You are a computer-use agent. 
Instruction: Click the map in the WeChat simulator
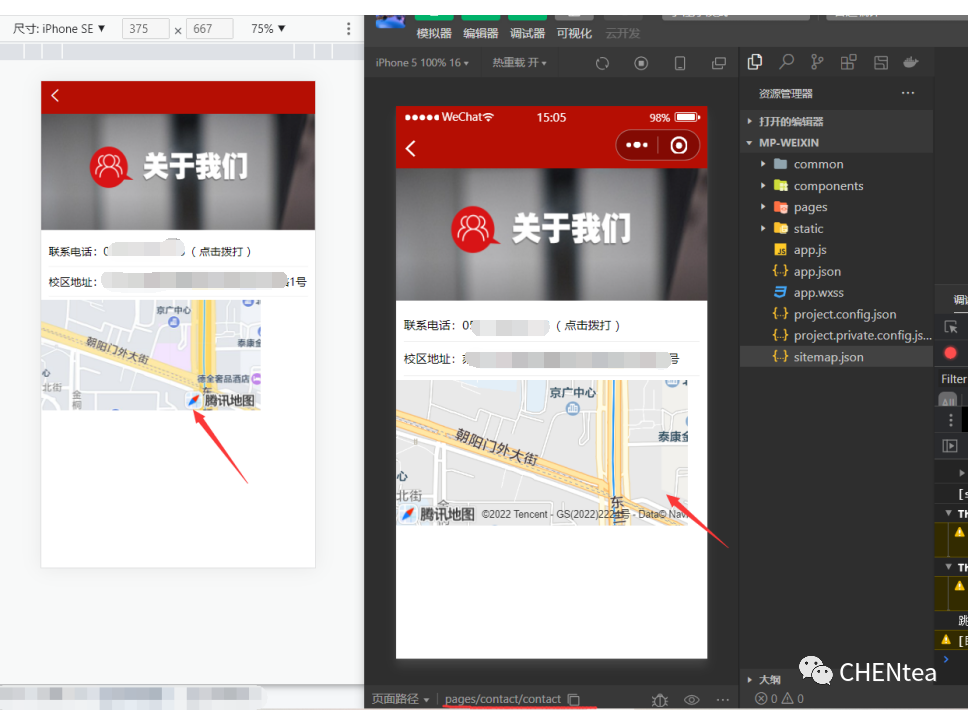pos(542,453)
